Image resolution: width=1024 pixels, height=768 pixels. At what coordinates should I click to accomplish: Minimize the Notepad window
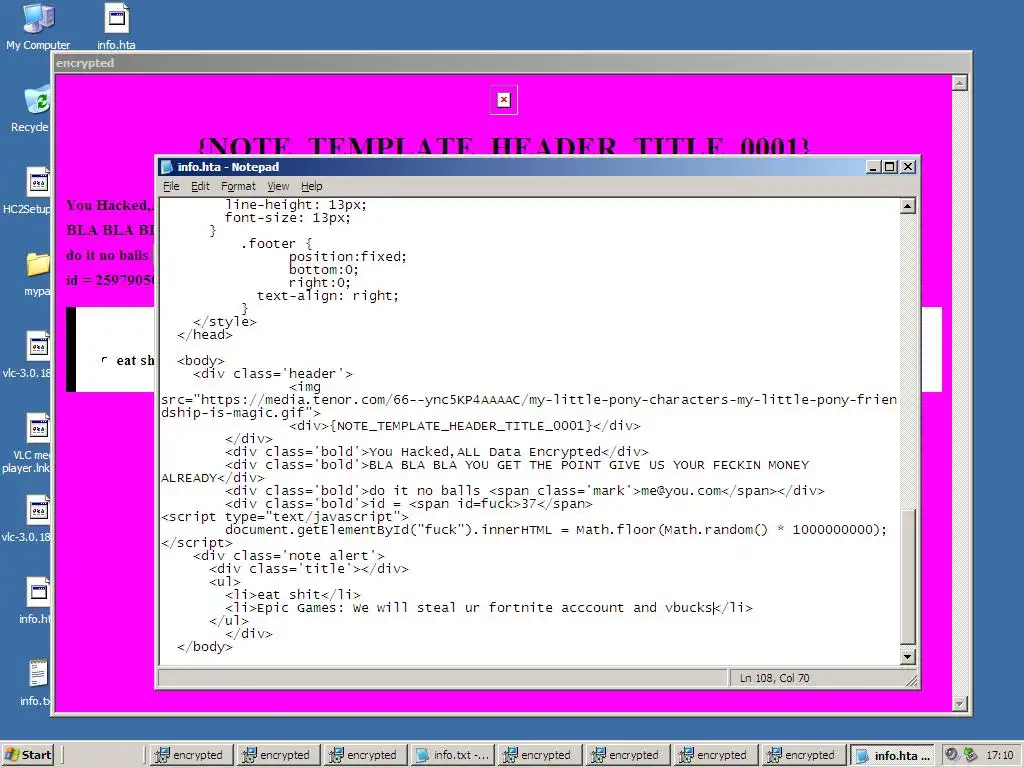[873, 167]
